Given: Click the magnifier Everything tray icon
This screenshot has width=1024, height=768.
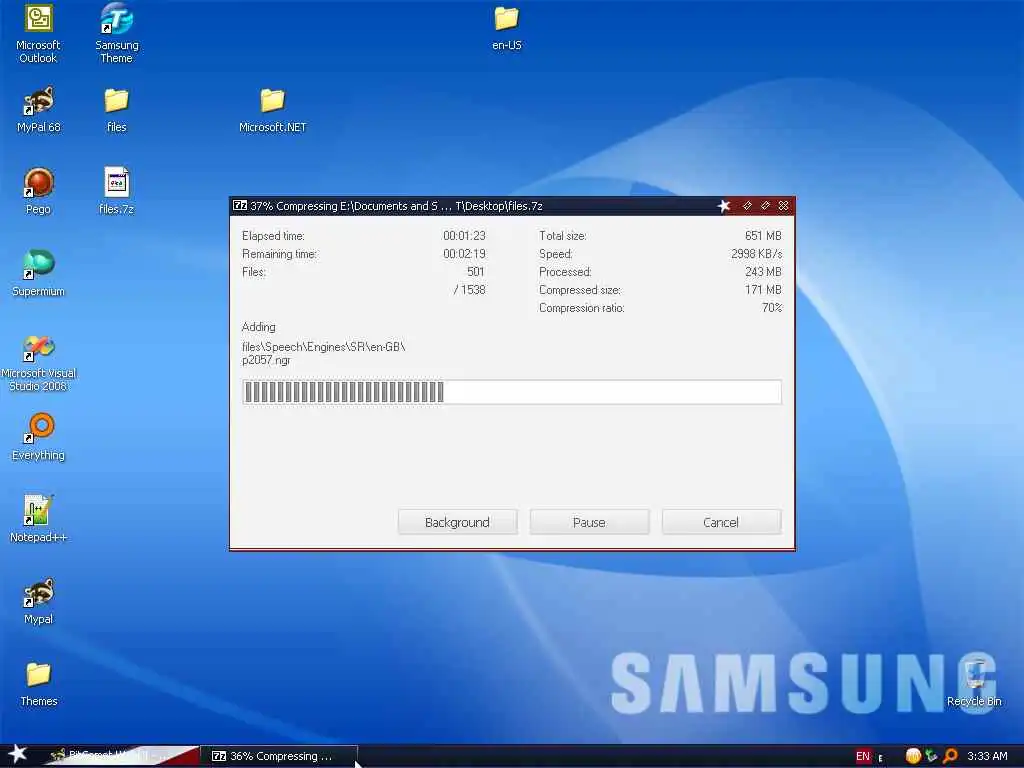Looking at the screenshot, I should tap(951, 756).
